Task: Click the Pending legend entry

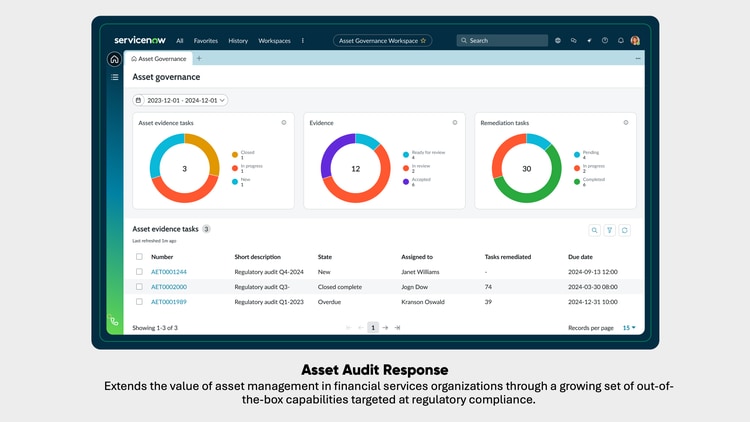Action: [x=586, y=155]
